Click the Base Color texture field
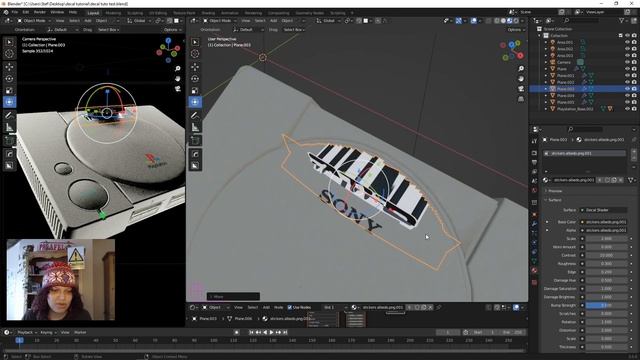This screenshot has height=360, width=640. (x=604, y=222)
